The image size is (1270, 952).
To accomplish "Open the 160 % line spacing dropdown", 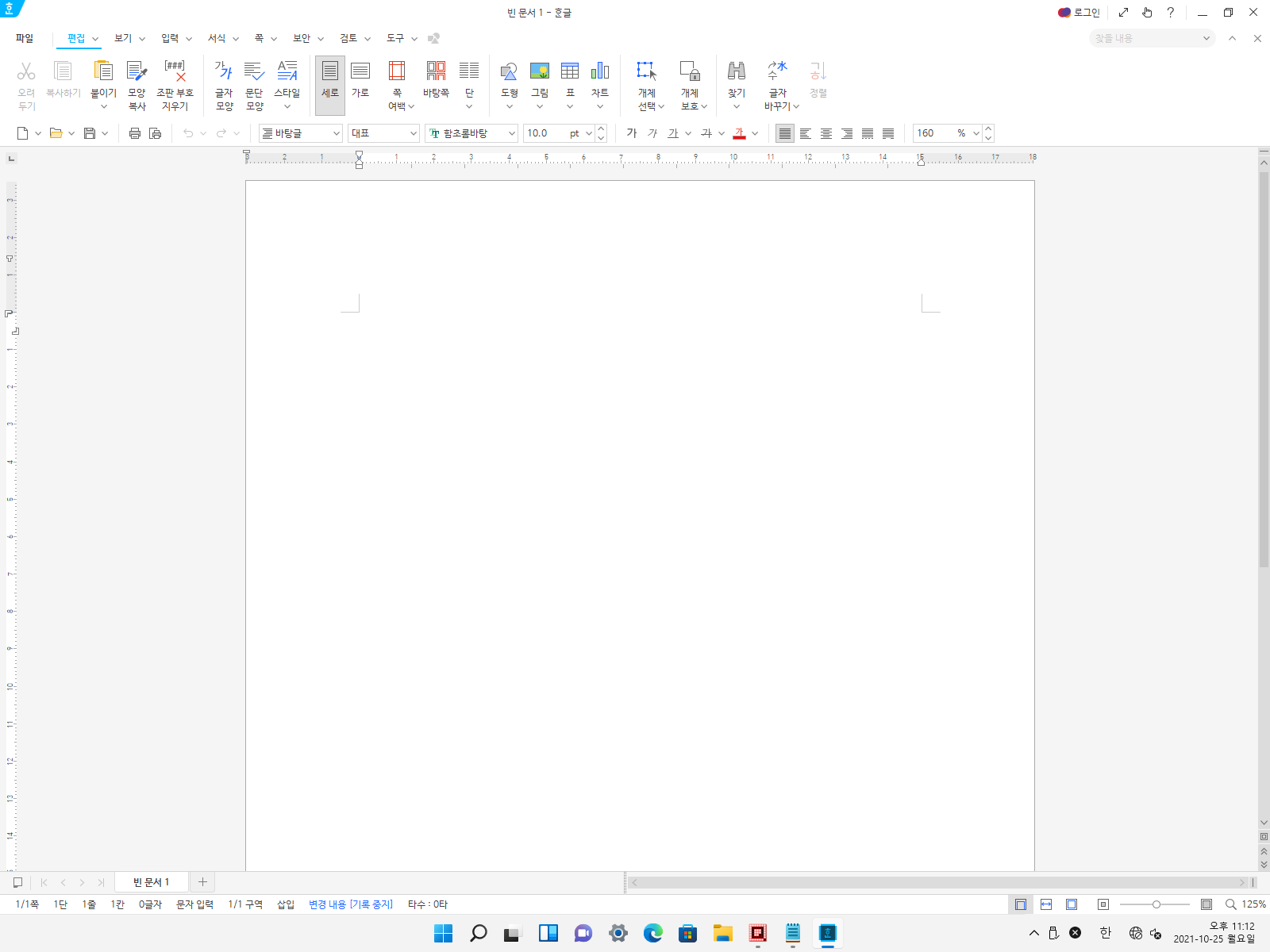I will pos(976,133).
